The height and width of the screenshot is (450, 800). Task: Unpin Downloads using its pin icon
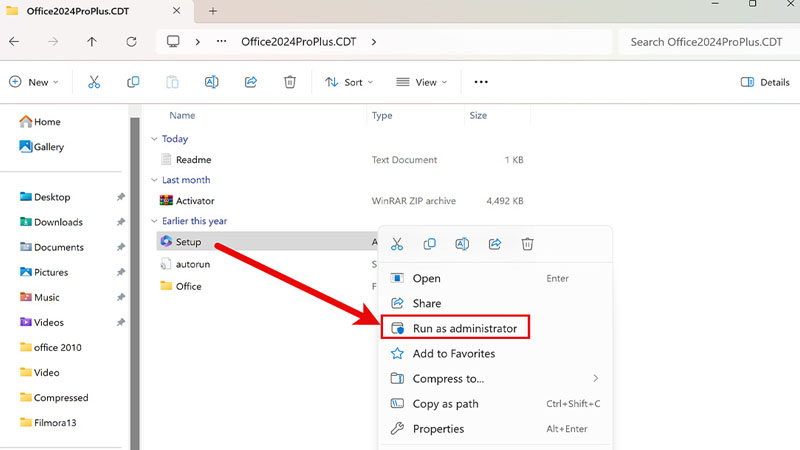[x=121, y=222]
